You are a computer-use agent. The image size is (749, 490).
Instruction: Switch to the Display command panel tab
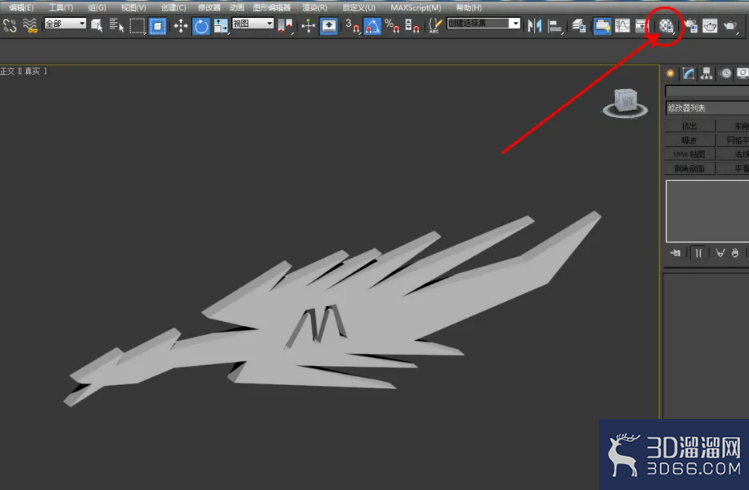tap(743, 73)
